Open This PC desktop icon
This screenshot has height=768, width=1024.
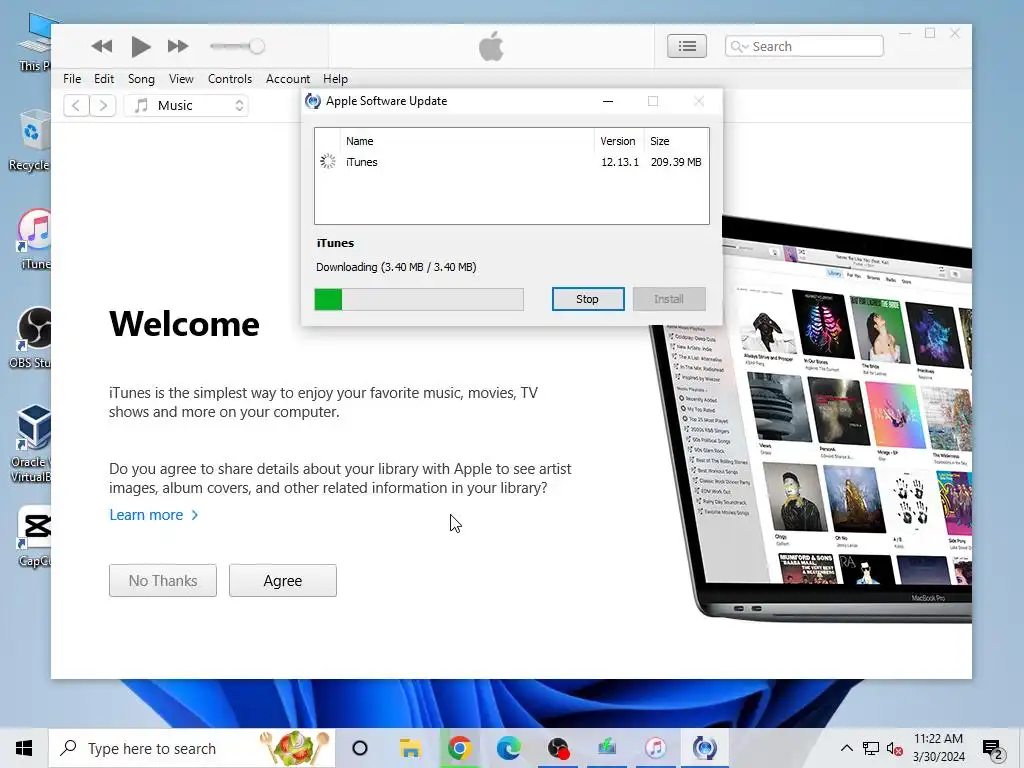point(35,42)
